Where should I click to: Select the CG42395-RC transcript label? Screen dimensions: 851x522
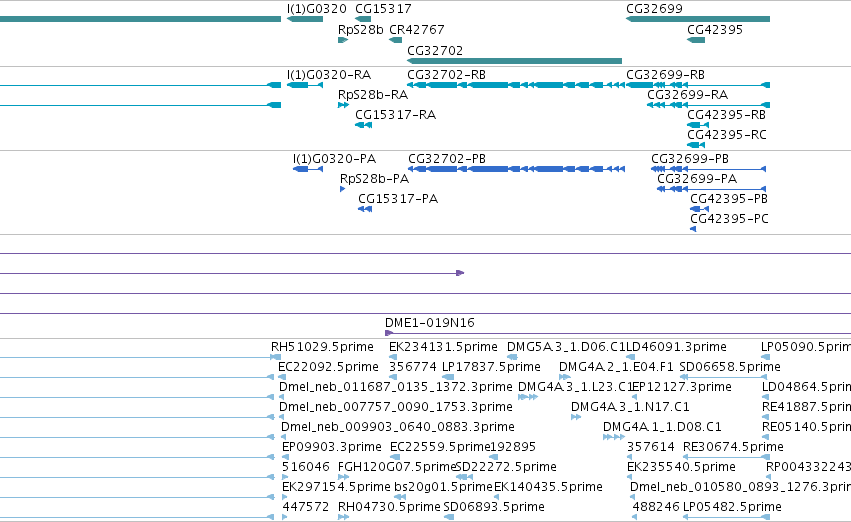[x=727, y=135]
